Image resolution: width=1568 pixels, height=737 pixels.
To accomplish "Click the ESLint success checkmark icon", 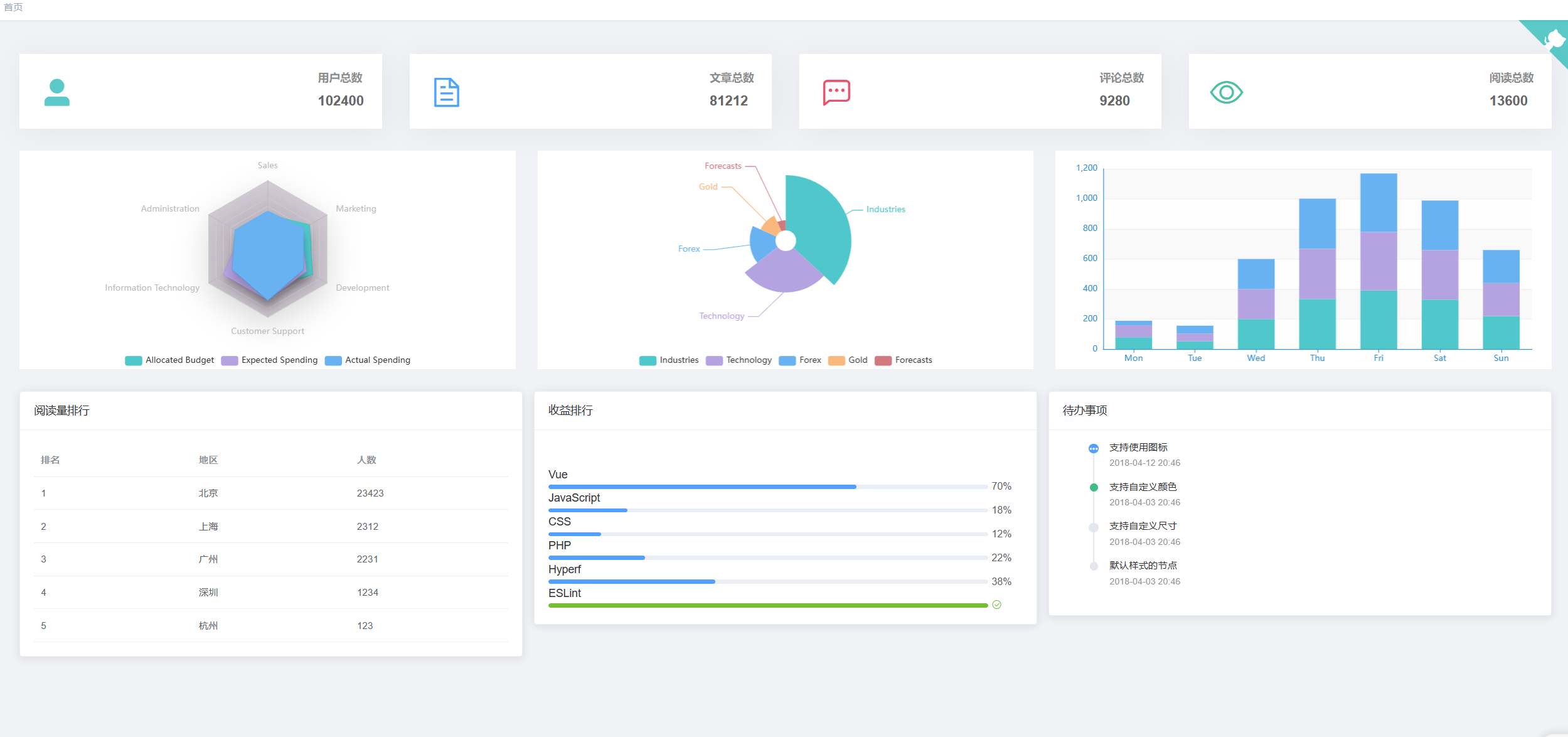I will (x=996, y=605).
